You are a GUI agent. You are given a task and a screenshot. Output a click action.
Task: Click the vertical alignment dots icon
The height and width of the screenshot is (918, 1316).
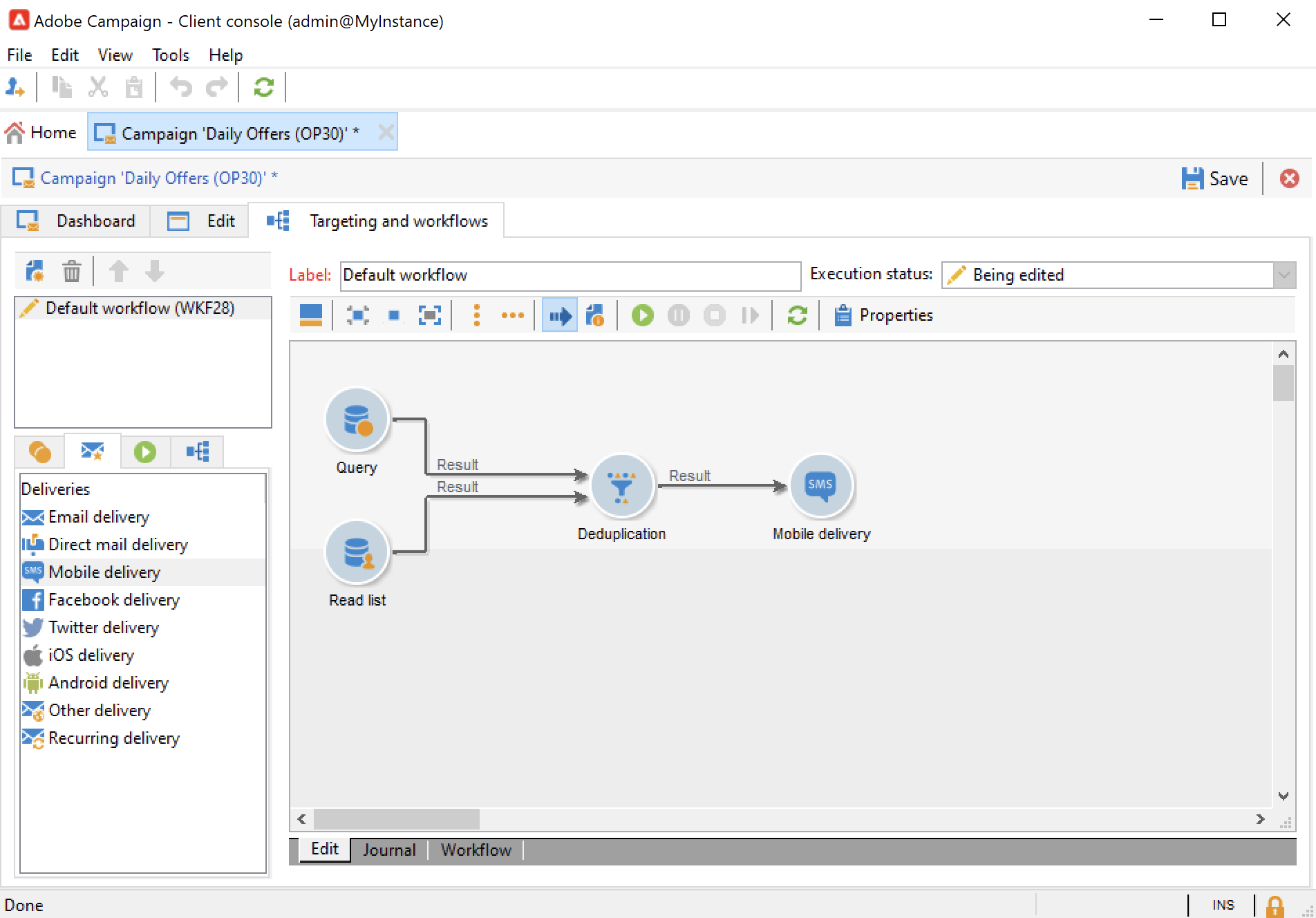pyautogui.click(x=476, y=316)
